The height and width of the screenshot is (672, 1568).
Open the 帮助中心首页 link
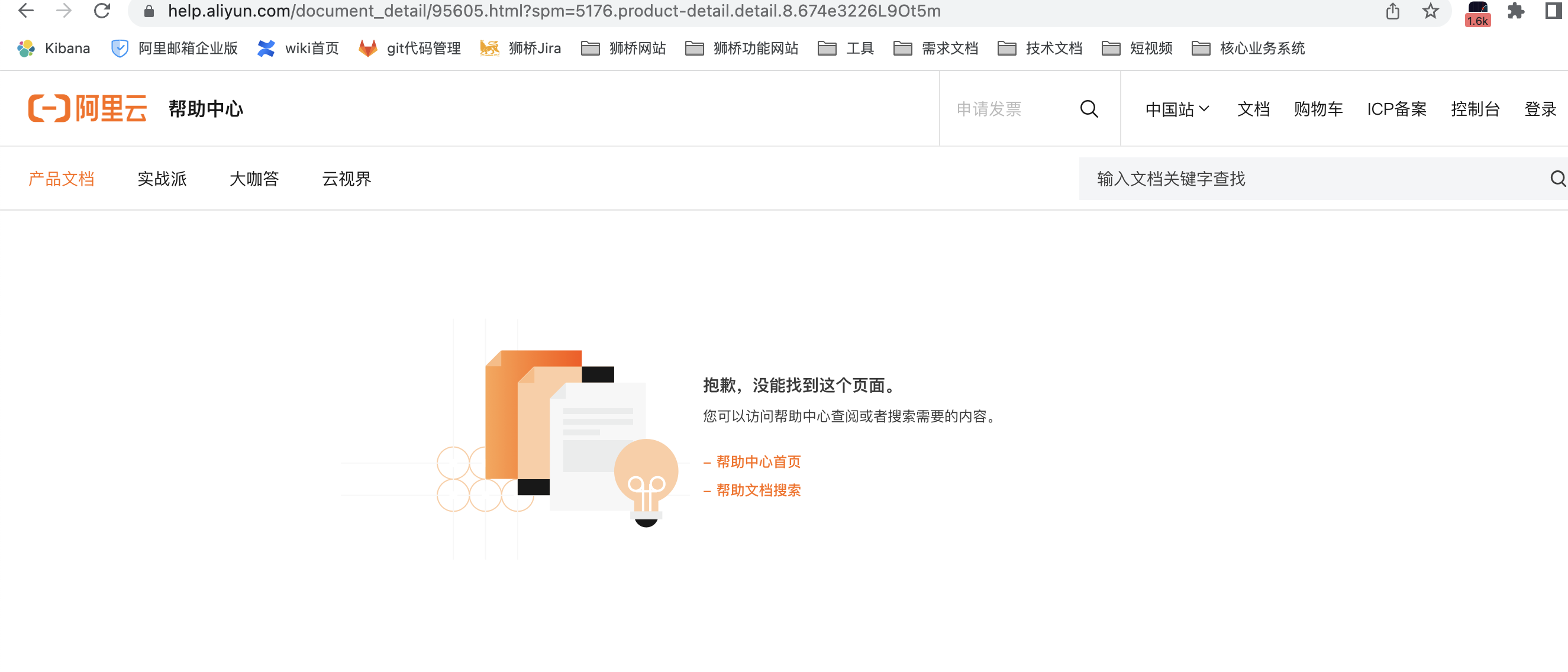click(759, 461)
